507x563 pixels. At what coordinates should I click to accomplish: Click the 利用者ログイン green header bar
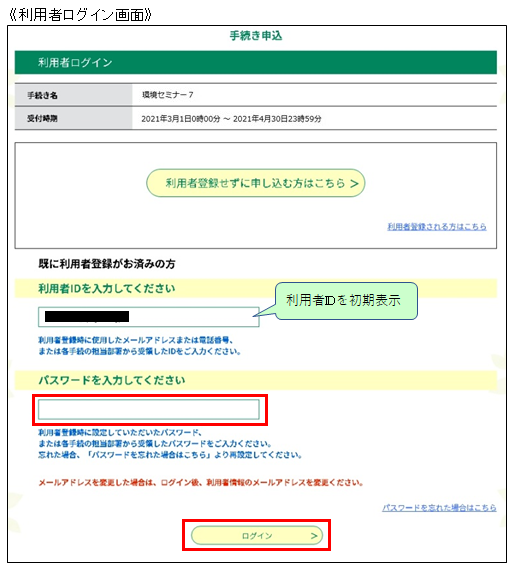pyautogui.click(x=256, y=62)
